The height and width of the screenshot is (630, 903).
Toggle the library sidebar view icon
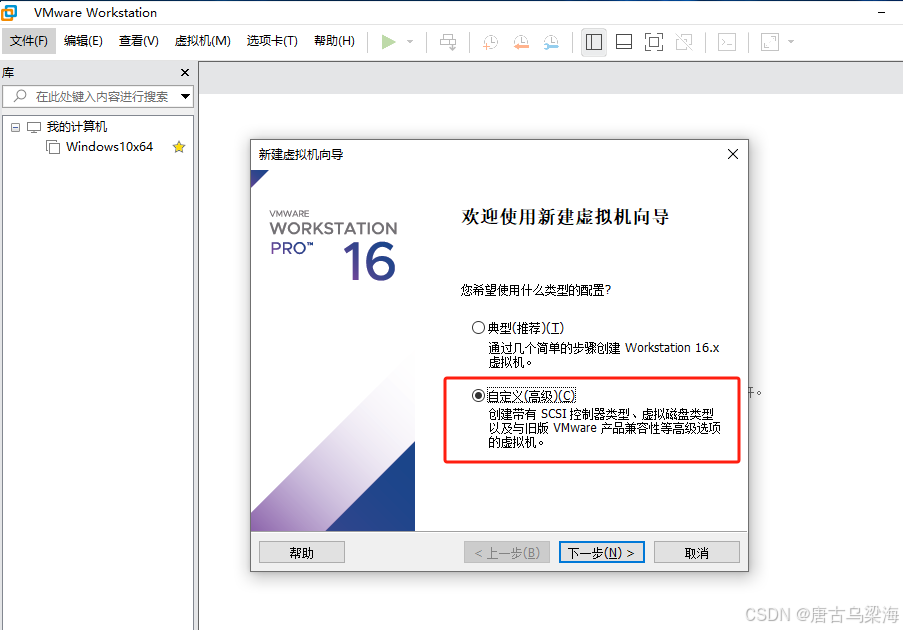[594, 41]
